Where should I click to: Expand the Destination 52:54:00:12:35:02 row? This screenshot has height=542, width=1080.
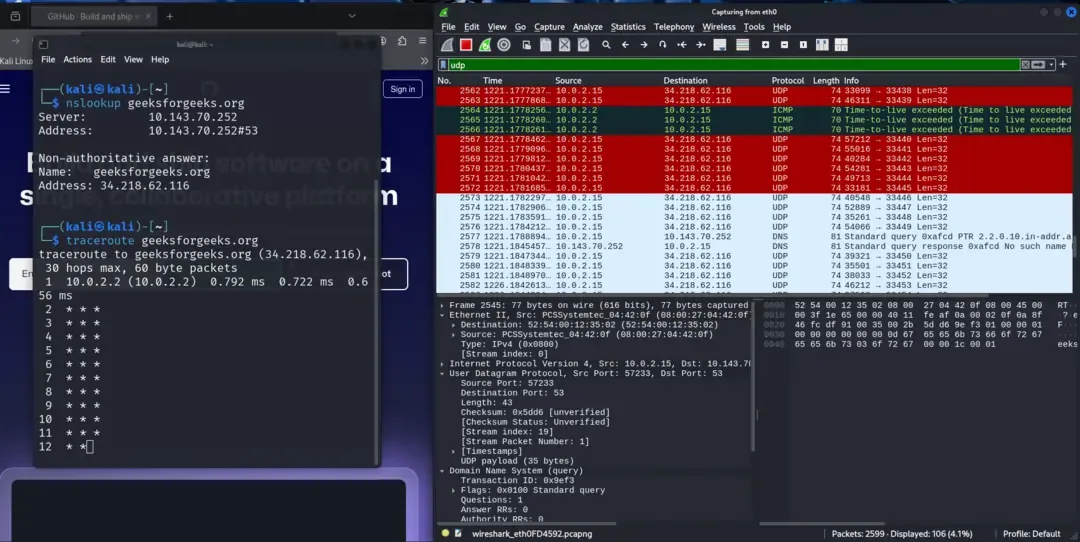pos(453,324)
